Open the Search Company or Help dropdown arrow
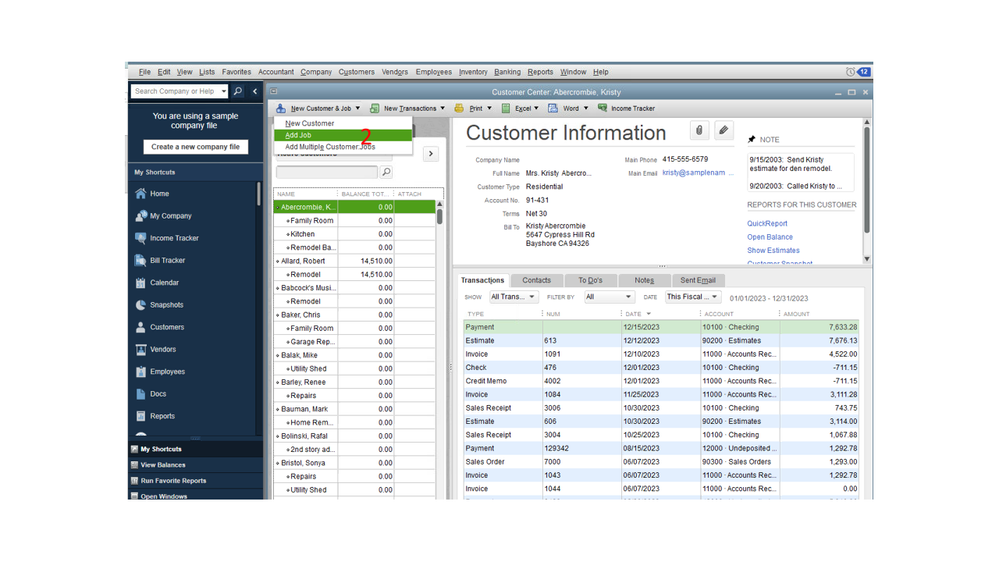 click(224, 91)
